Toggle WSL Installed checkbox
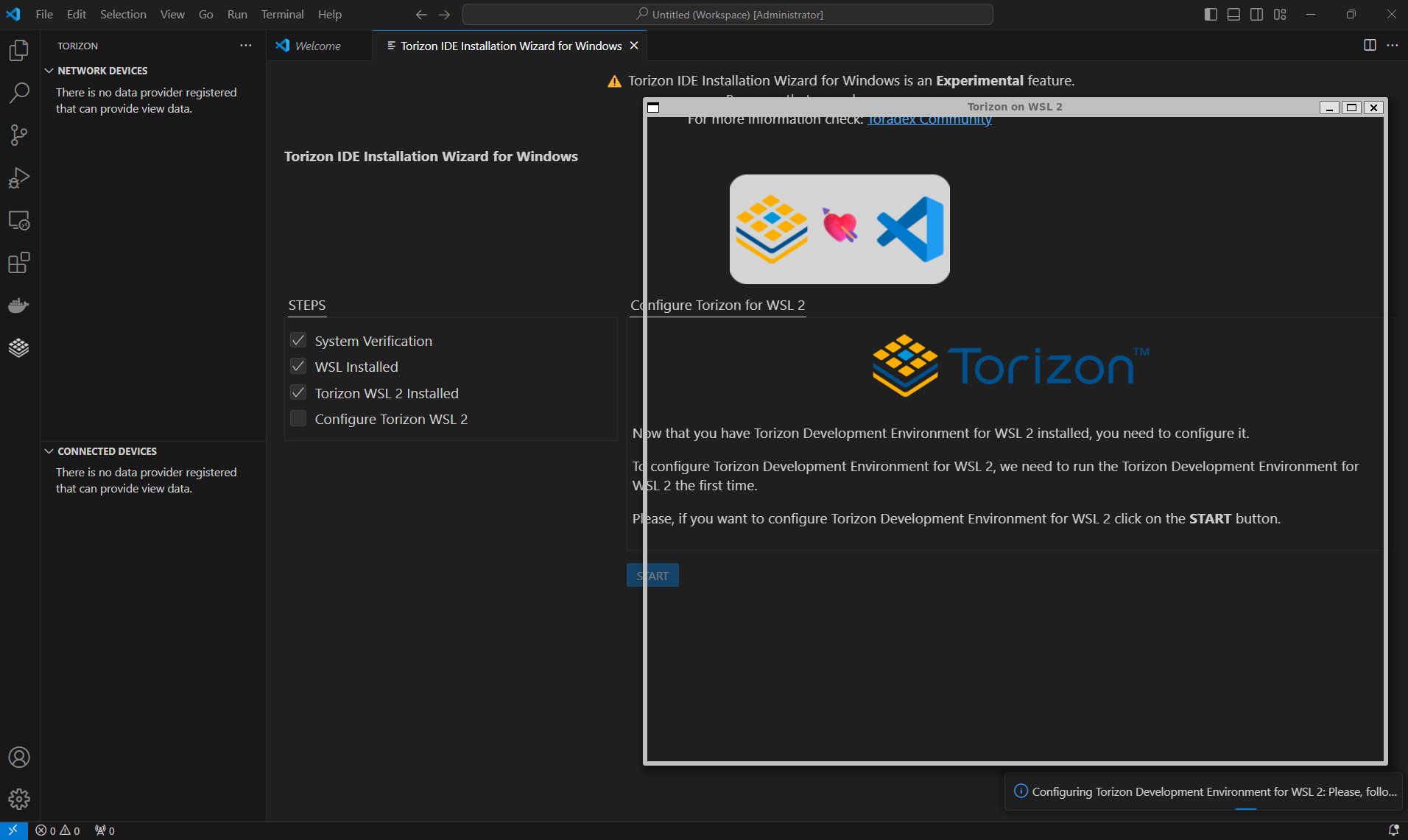Image resolution: width=1408 pixels, height=840 pixels. pos(298,366)
